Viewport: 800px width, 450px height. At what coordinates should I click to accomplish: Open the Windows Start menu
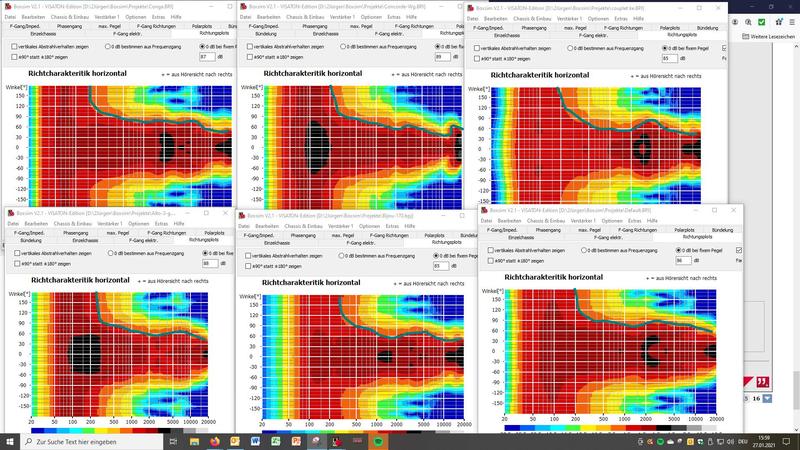click(10, 441)
